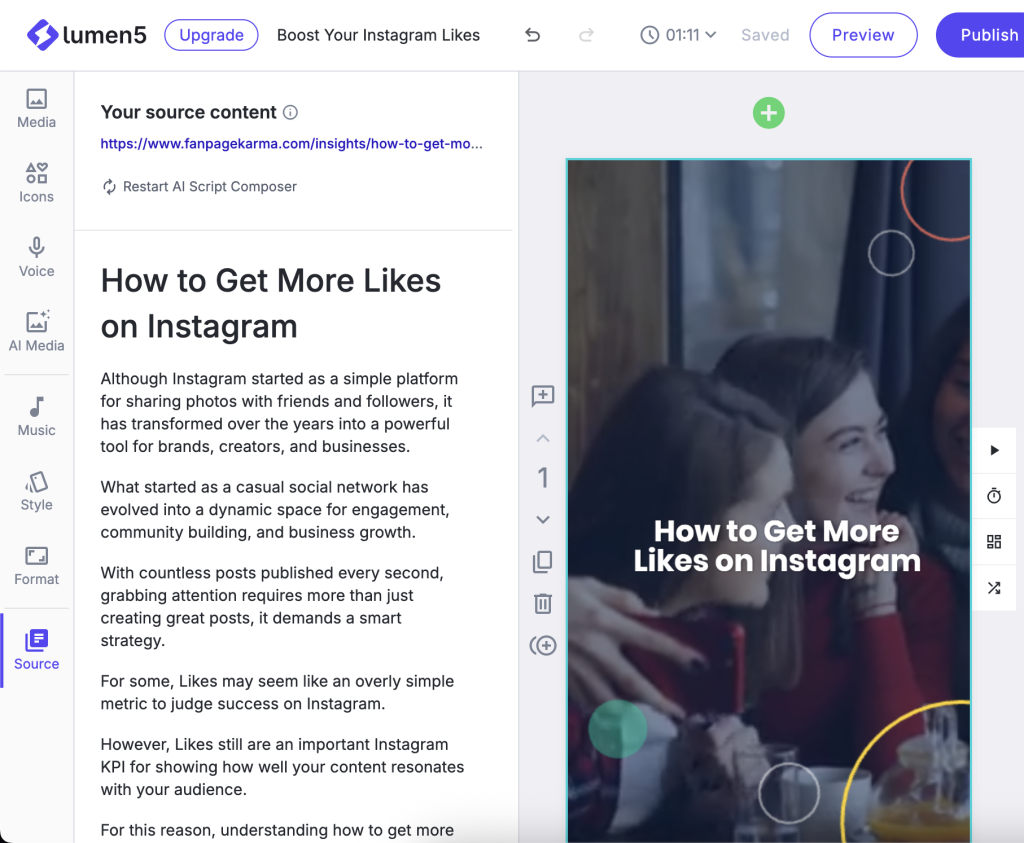Open the fanpagekarma source link
The image size is (1024, 843).
coord(291,144)
